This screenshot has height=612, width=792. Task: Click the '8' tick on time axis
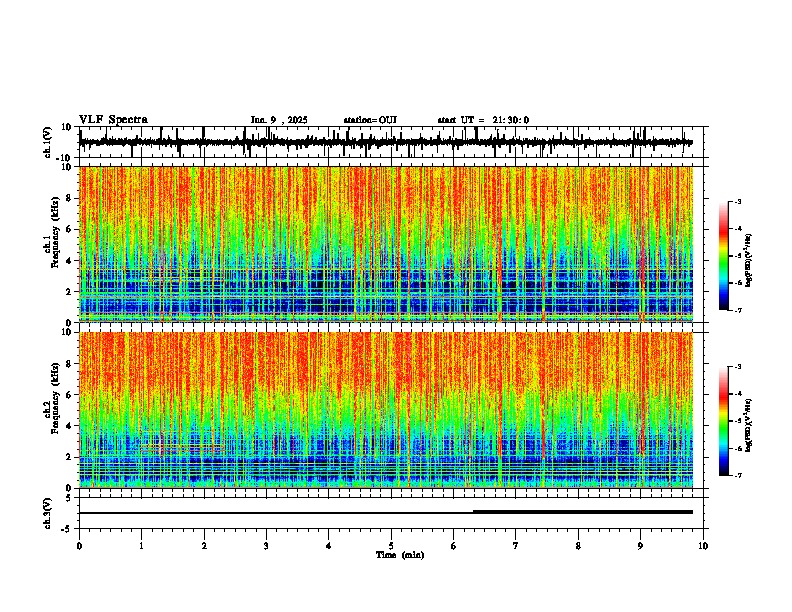point(578,546)
